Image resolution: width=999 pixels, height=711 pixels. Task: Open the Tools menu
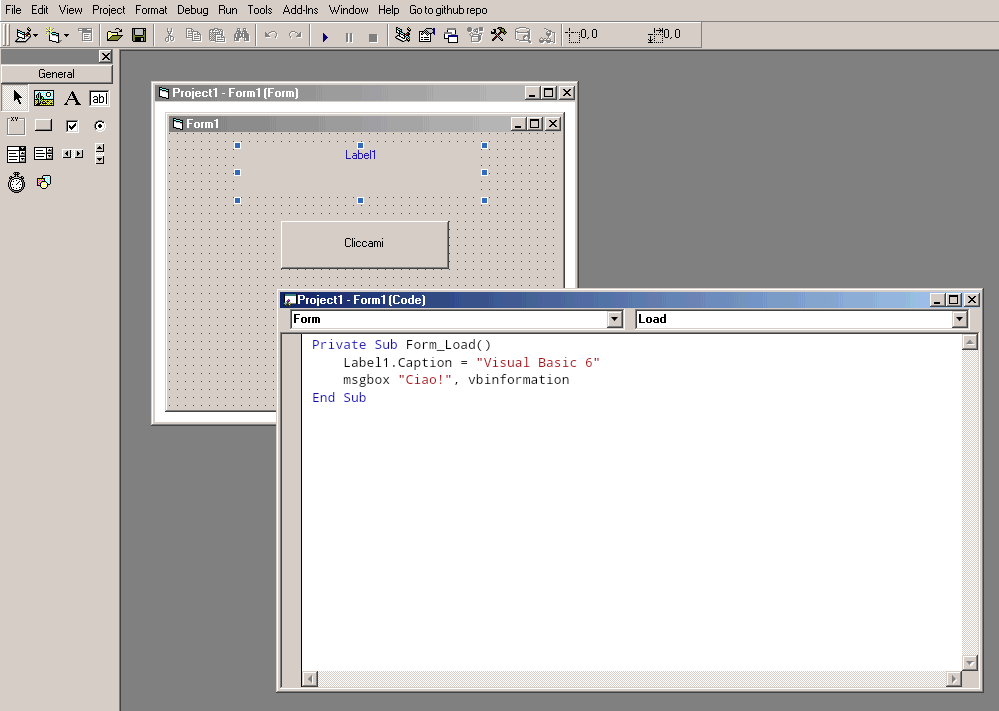260,10
